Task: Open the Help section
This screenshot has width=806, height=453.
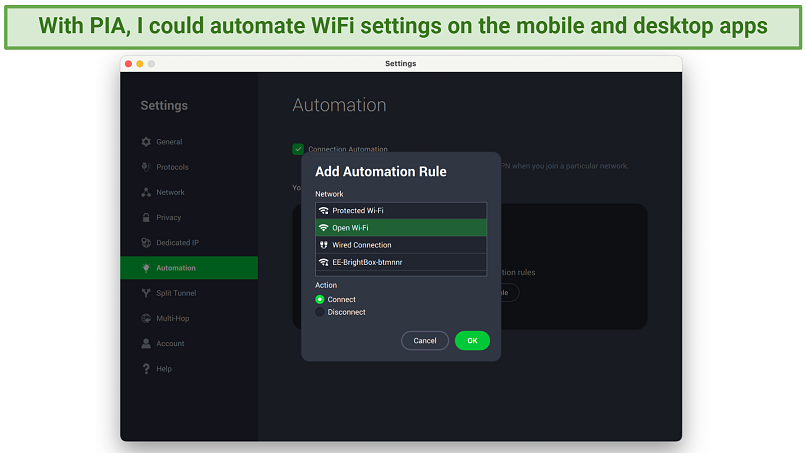Action: tap(189, 369)
